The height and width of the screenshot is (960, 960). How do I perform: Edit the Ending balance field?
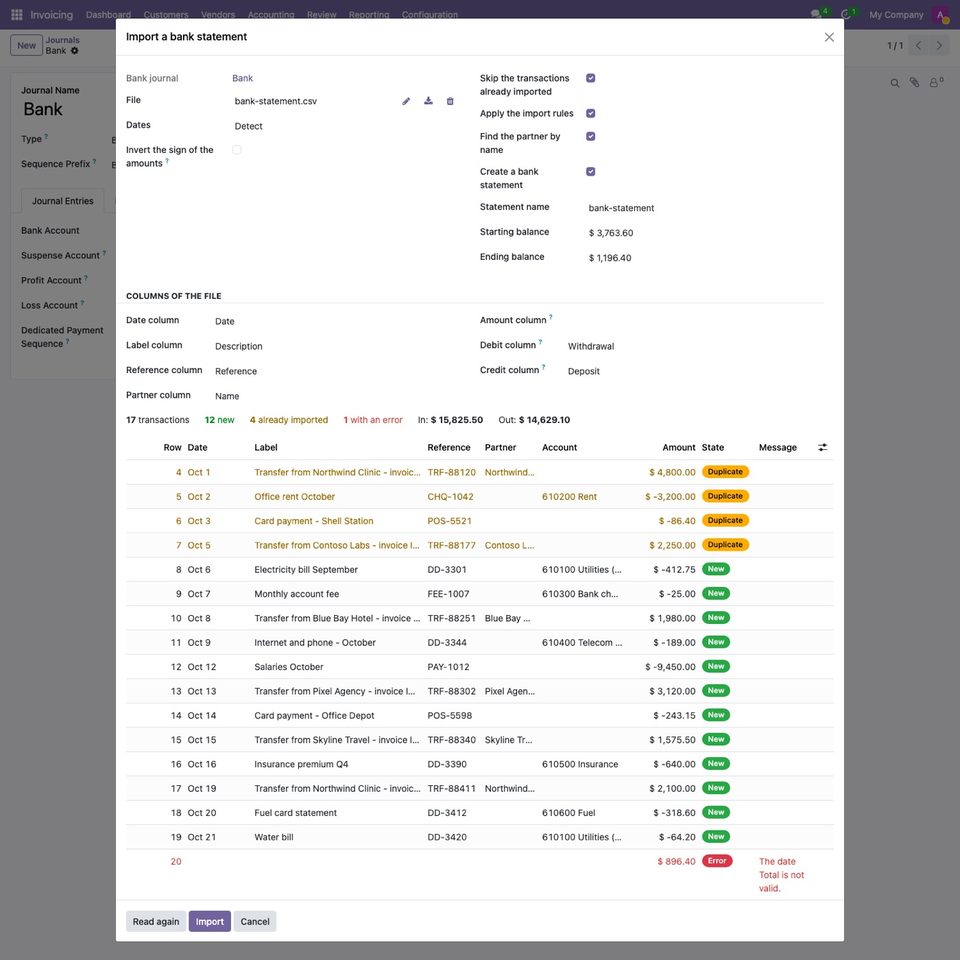point(705,258)
